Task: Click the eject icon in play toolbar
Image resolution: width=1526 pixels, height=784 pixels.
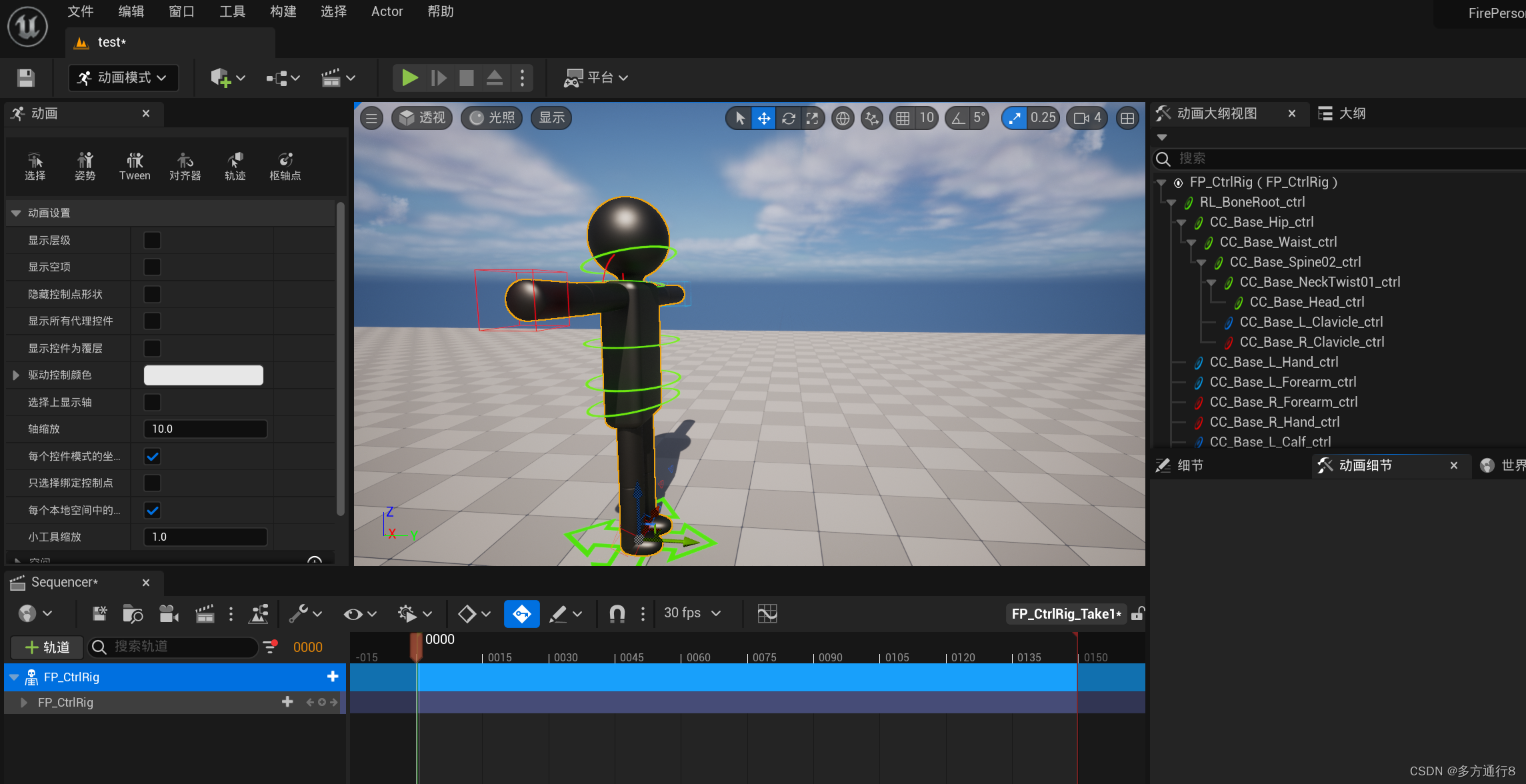Action: tap(495, 78)
